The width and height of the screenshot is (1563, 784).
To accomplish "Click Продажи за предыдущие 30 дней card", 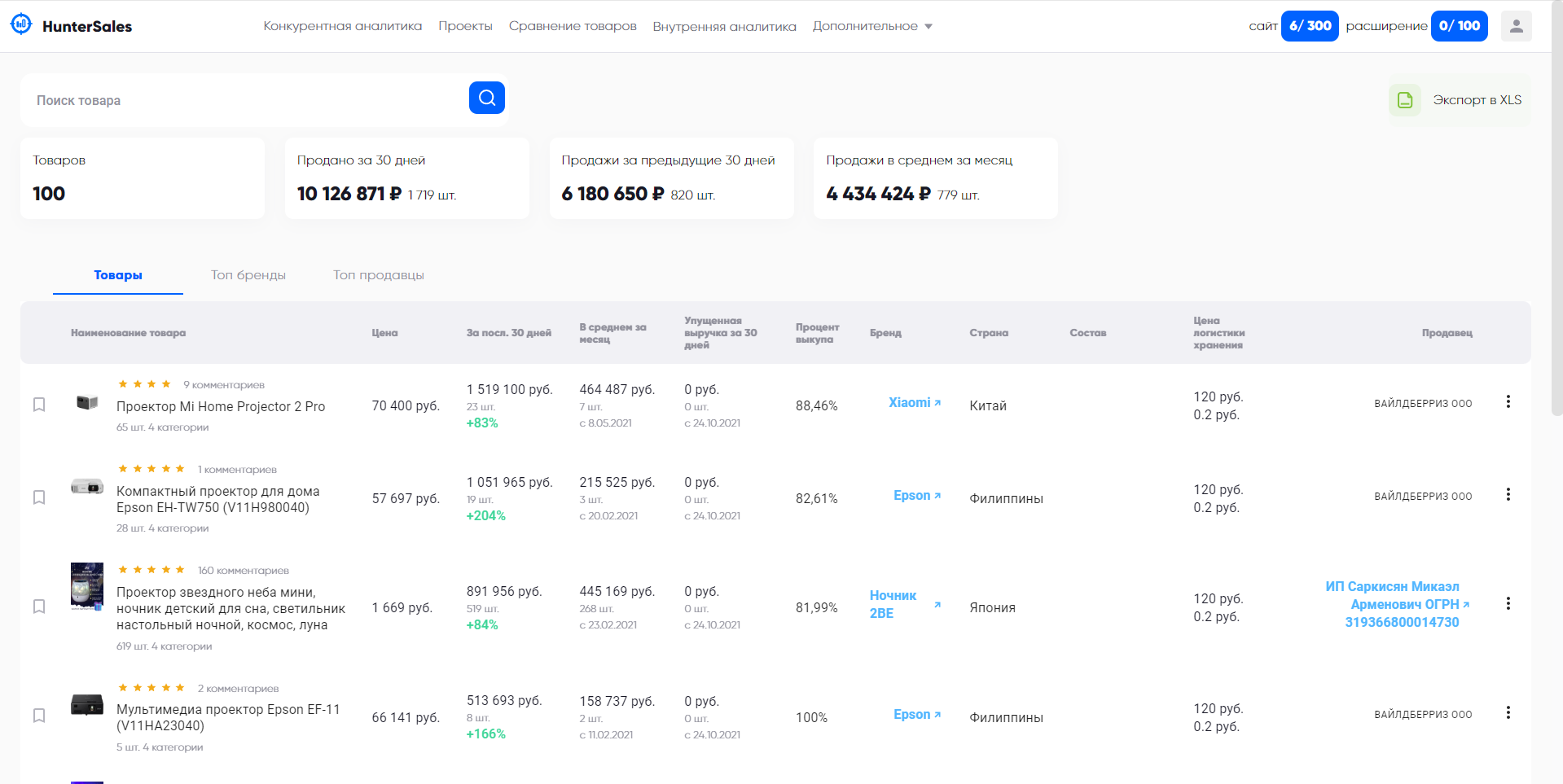I will (x=672, y=178).
